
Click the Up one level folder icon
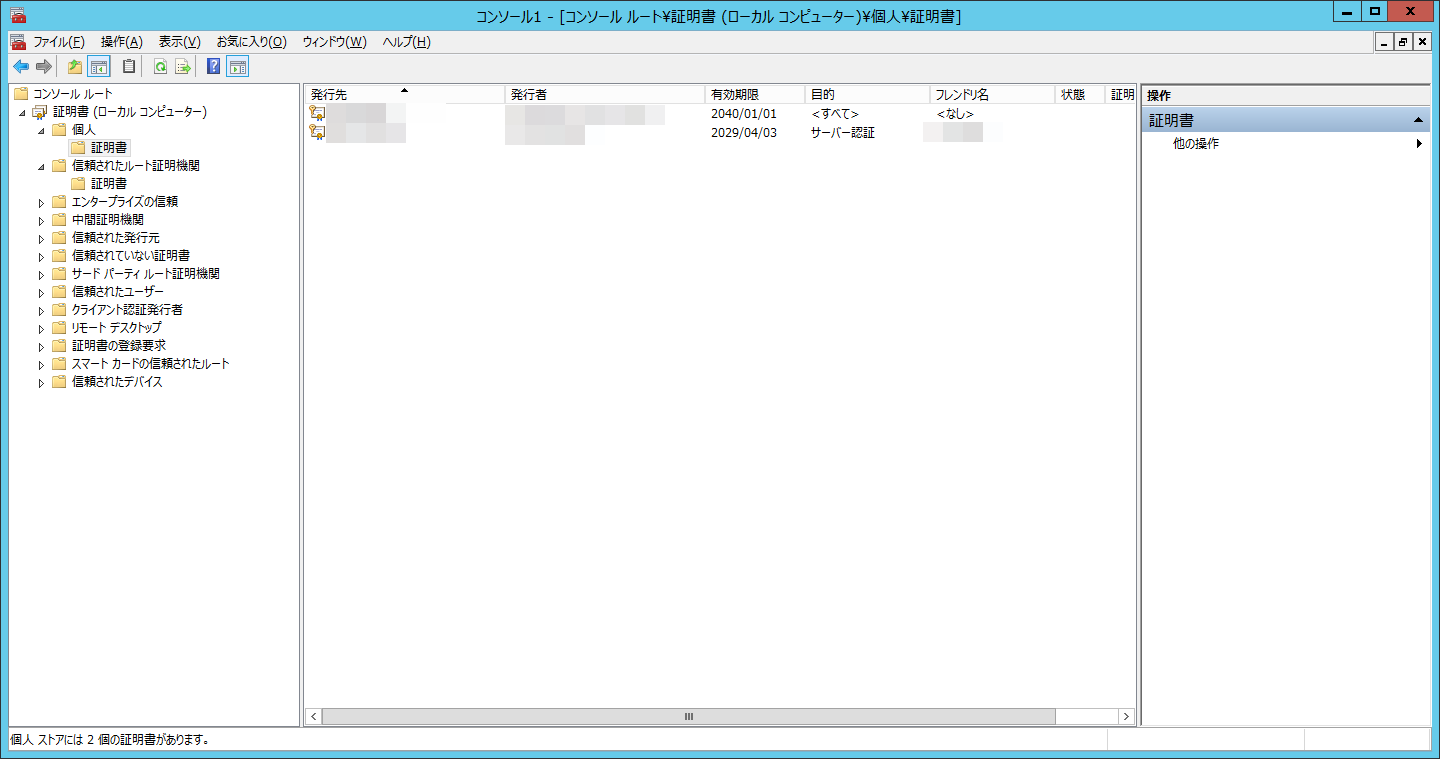75,67
